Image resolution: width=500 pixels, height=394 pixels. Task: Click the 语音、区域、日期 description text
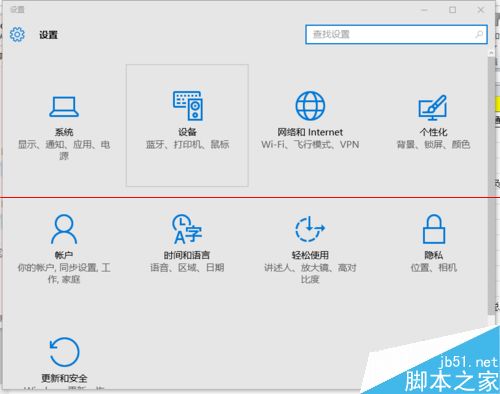pos(187,267)
